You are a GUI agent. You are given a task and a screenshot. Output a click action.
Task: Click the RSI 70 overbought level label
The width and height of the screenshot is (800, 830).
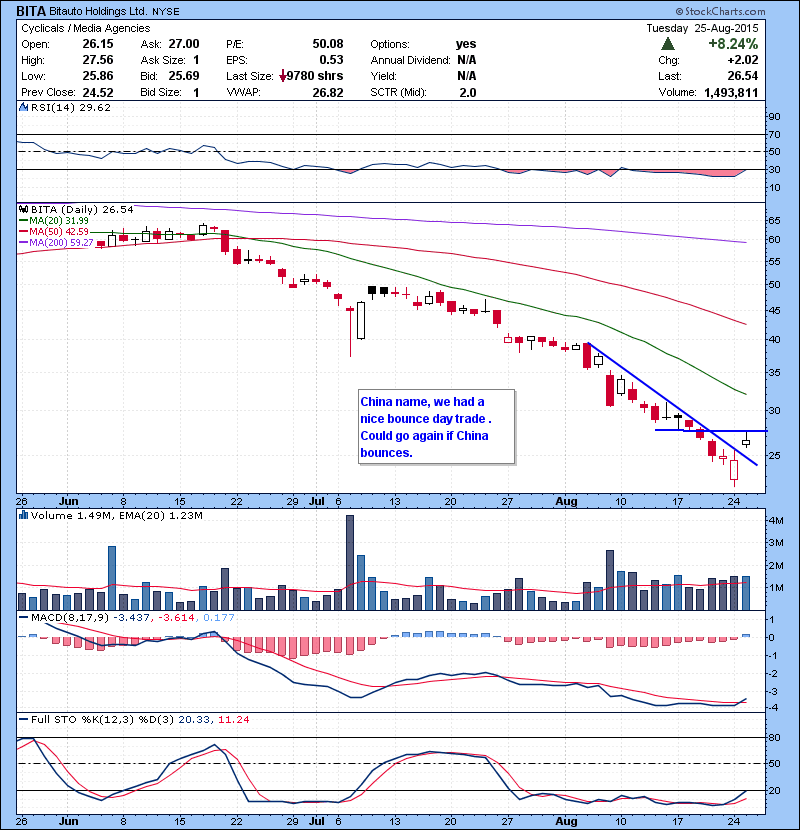(774, 134)
